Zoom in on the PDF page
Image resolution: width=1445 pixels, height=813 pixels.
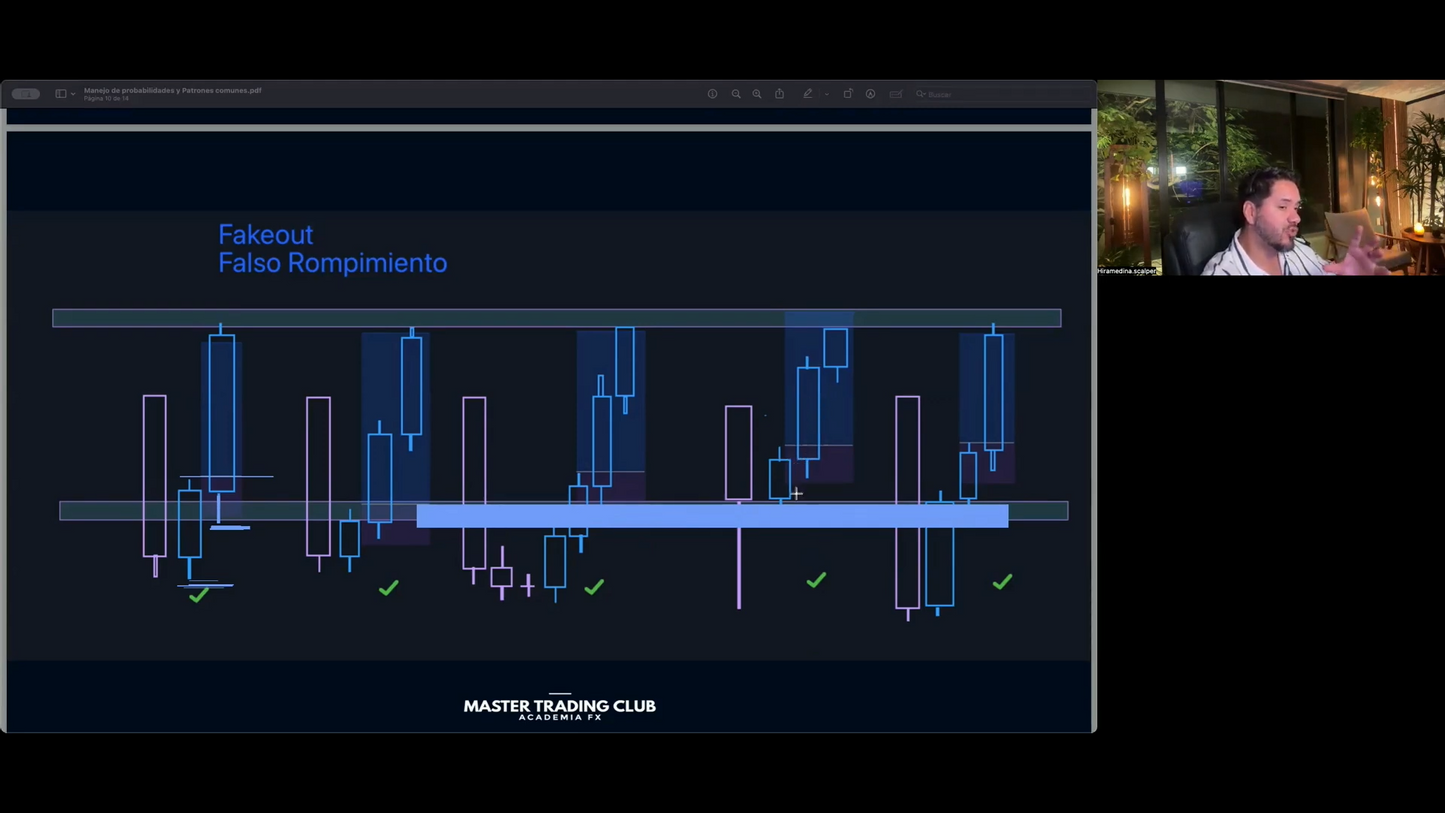coord(757,94)
